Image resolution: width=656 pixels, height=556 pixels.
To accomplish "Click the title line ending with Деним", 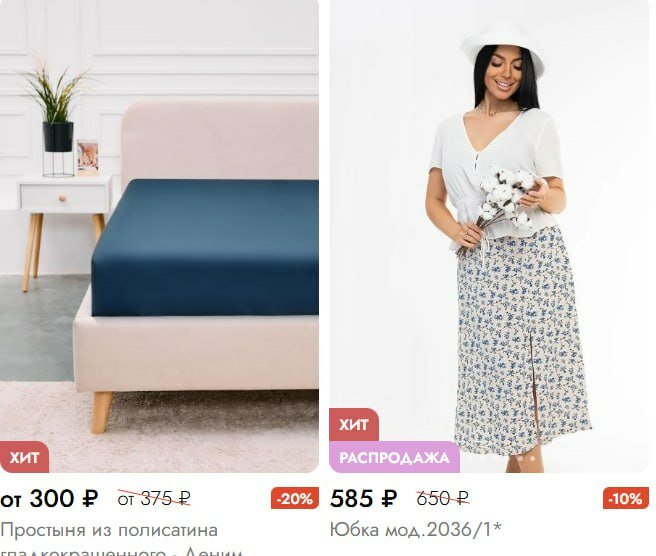I will click(x=121, y=551).
